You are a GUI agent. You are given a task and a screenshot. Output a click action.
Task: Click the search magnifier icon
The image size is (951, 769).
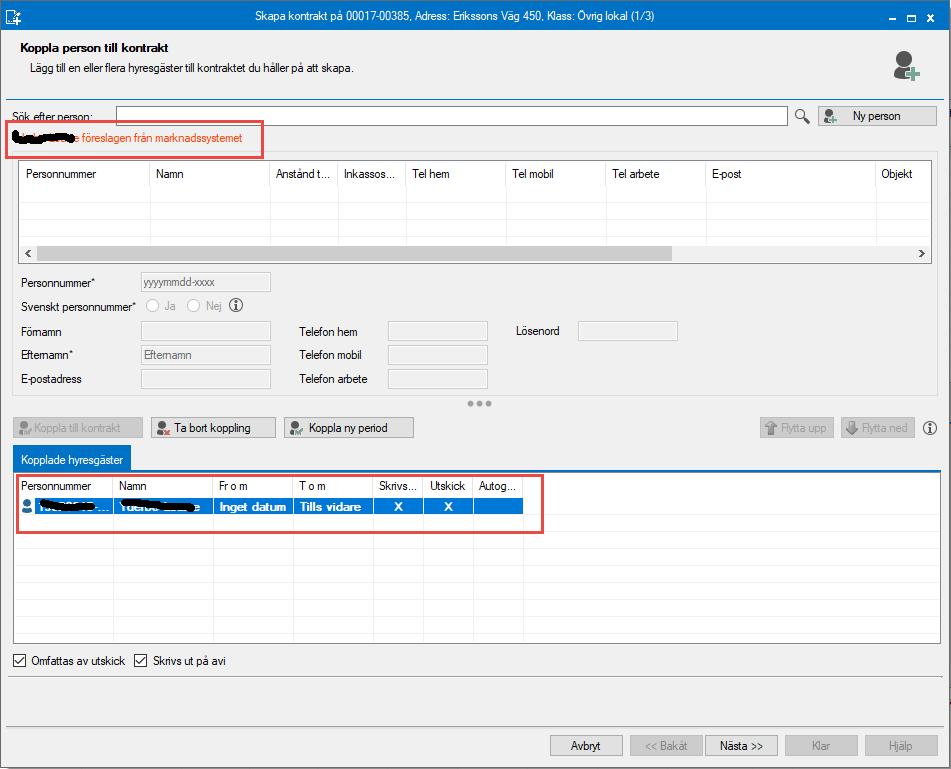[x=802, y=116]
